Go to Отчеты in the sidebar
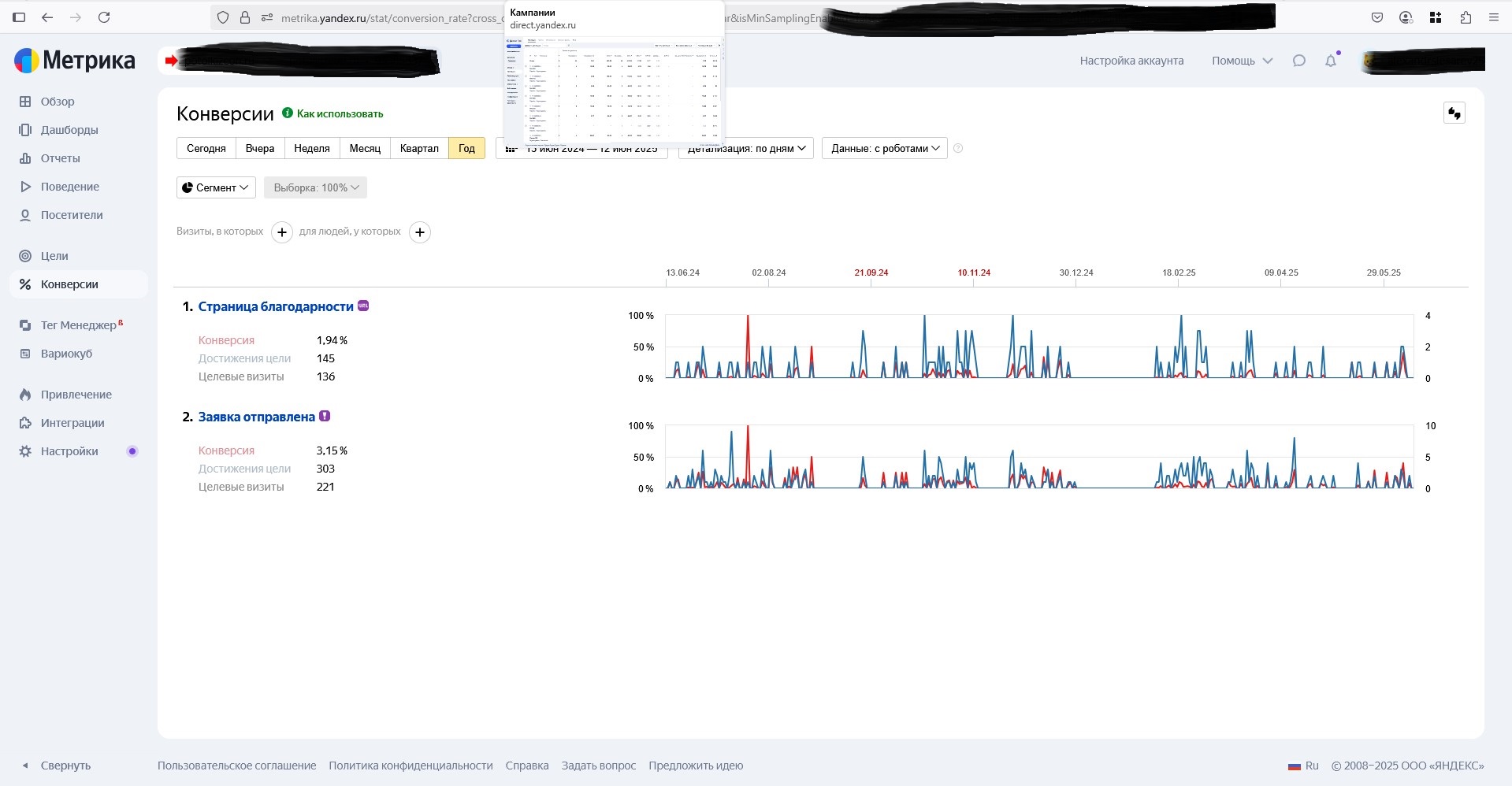This screenshot has width=1512, height=786. [x=60, y=158]
